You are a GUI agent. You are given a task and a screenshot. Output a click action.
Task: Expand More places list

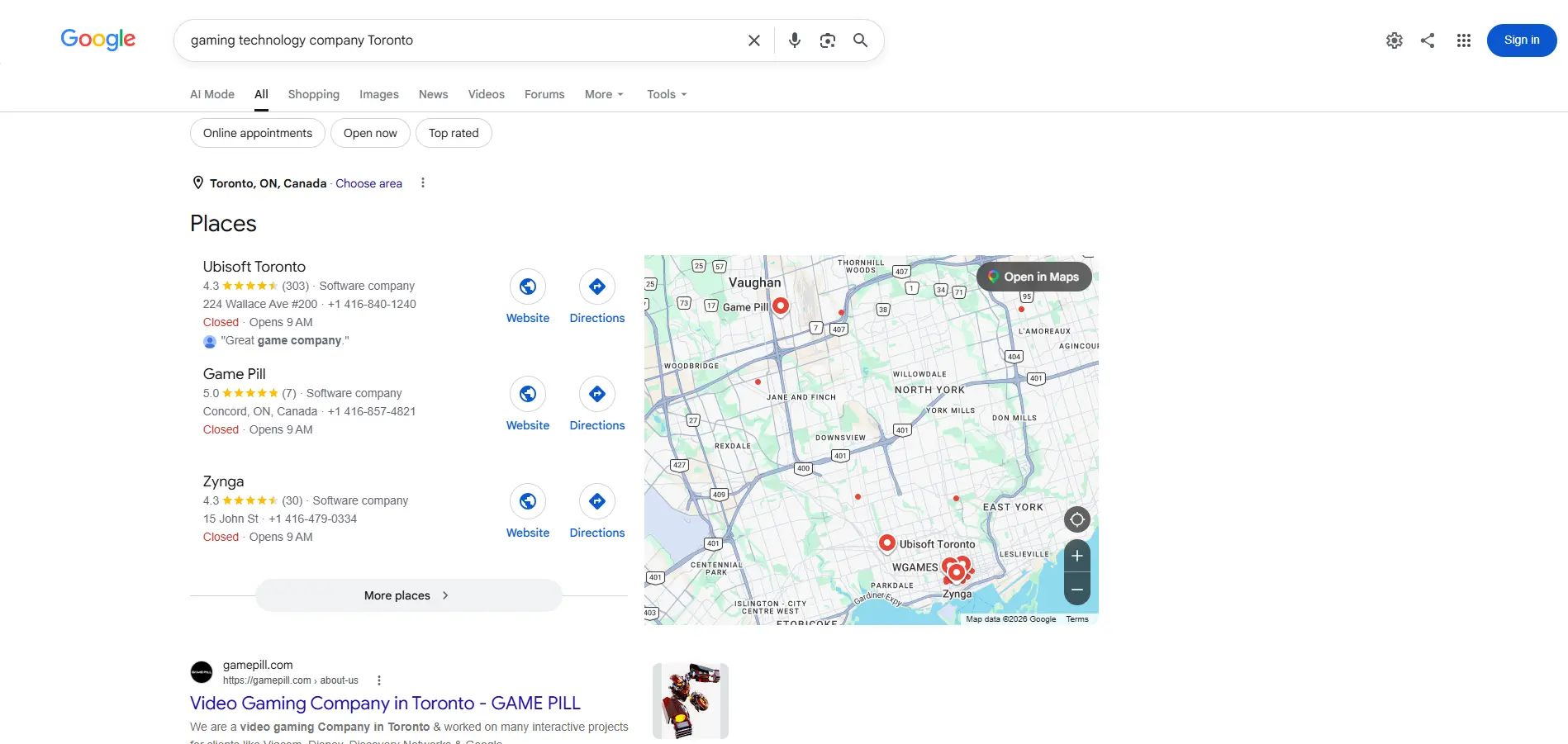pyautogui.click(x=409, y=595)
